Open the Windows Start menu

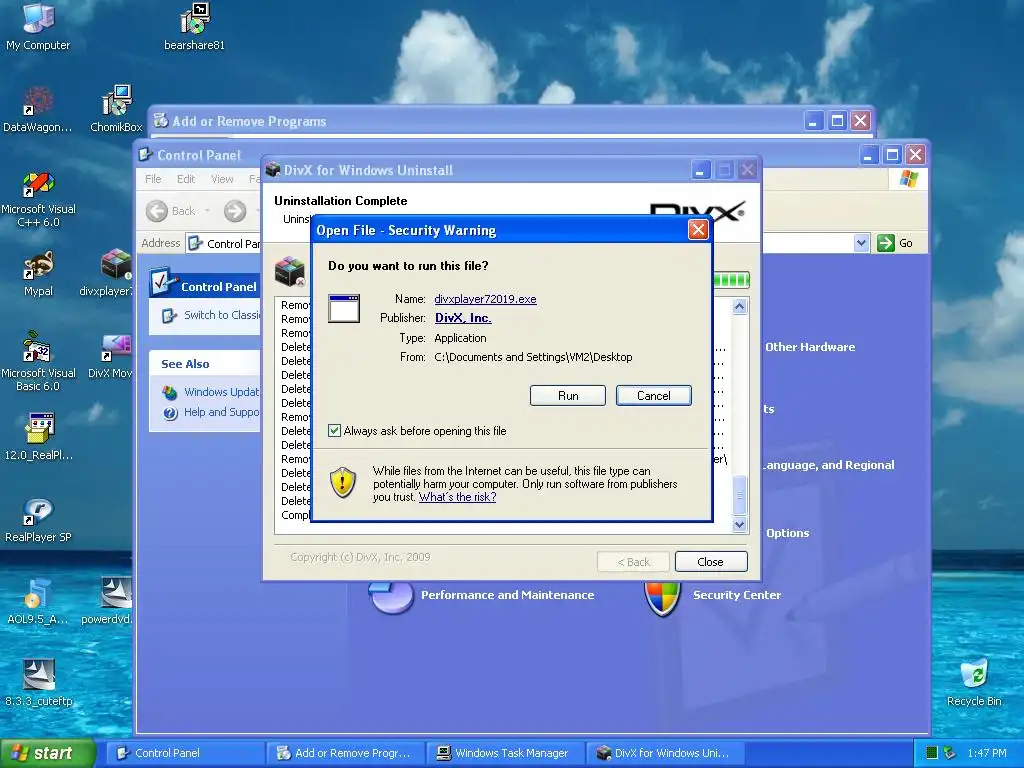click(x=47, y=753)
